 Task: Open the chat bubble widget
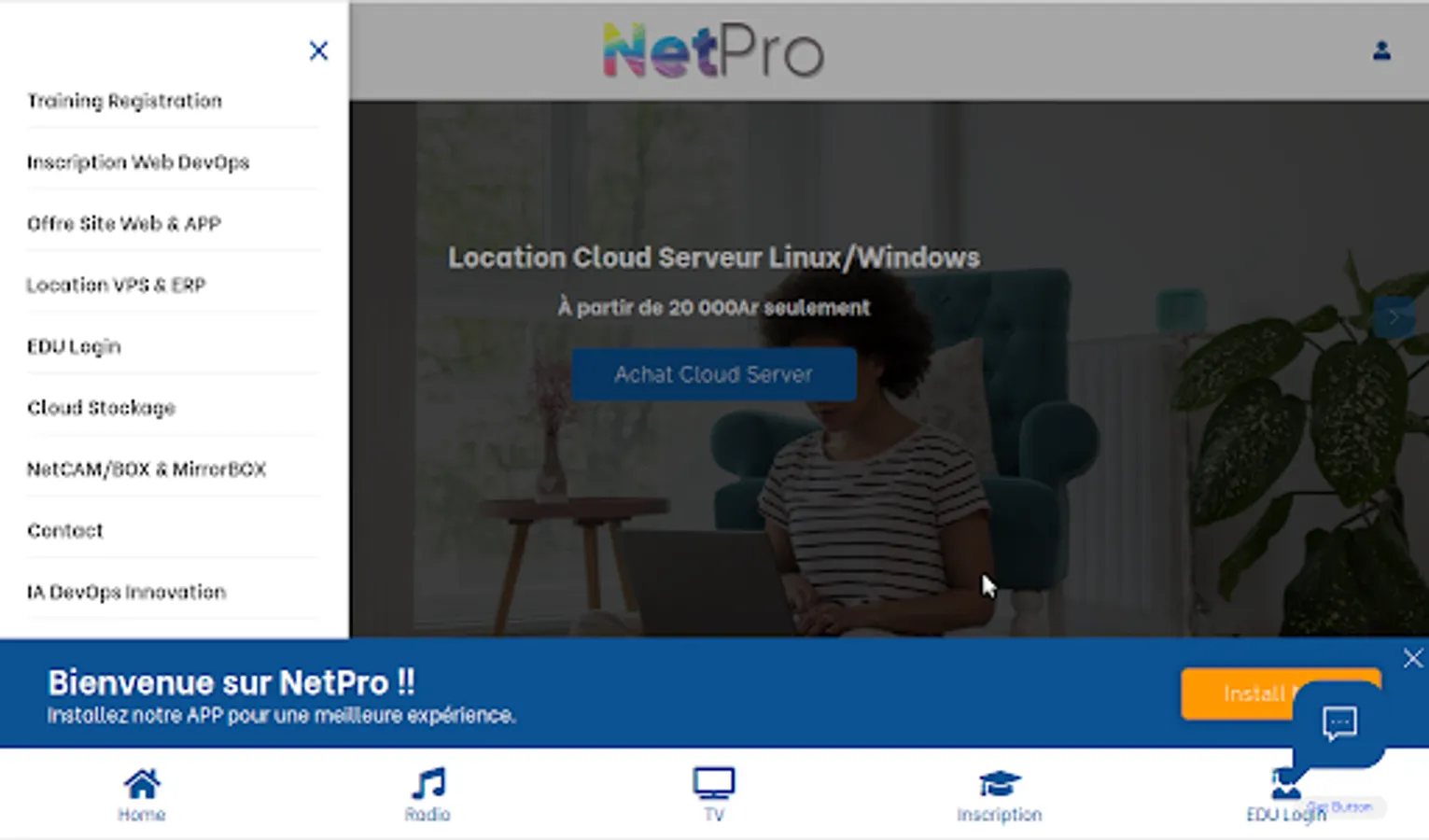1339,723
